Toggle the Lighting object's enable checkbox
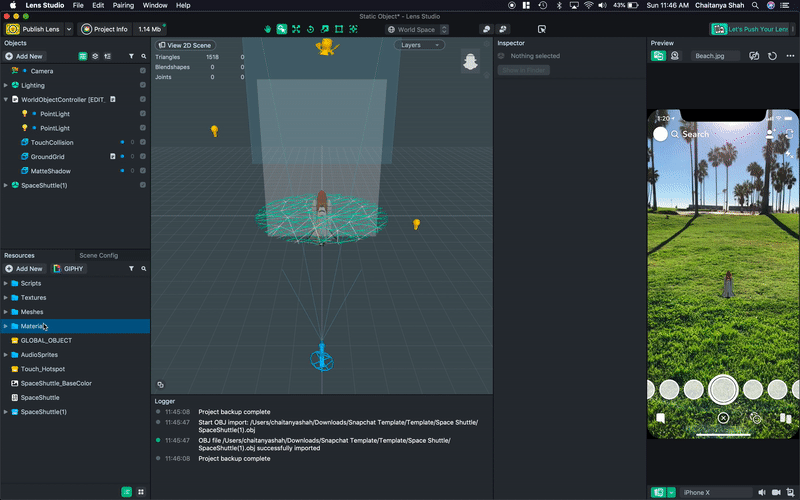The width and height of the screenshot is (800, 500). point(143,86)
